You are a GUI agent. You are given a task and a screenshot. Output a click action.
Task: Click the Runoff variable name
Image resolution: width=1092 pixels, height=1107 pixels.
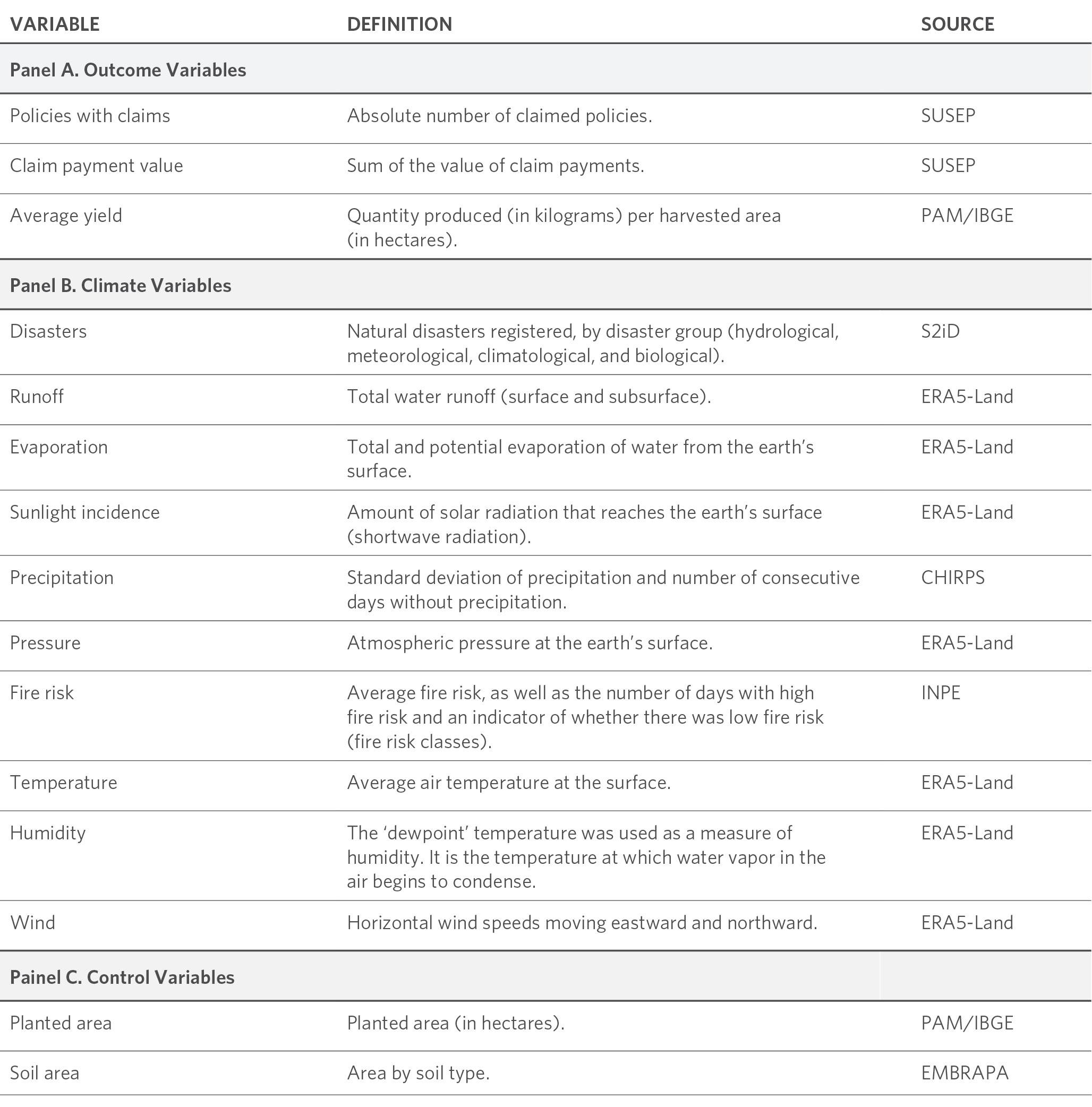[x=37, y=397]
